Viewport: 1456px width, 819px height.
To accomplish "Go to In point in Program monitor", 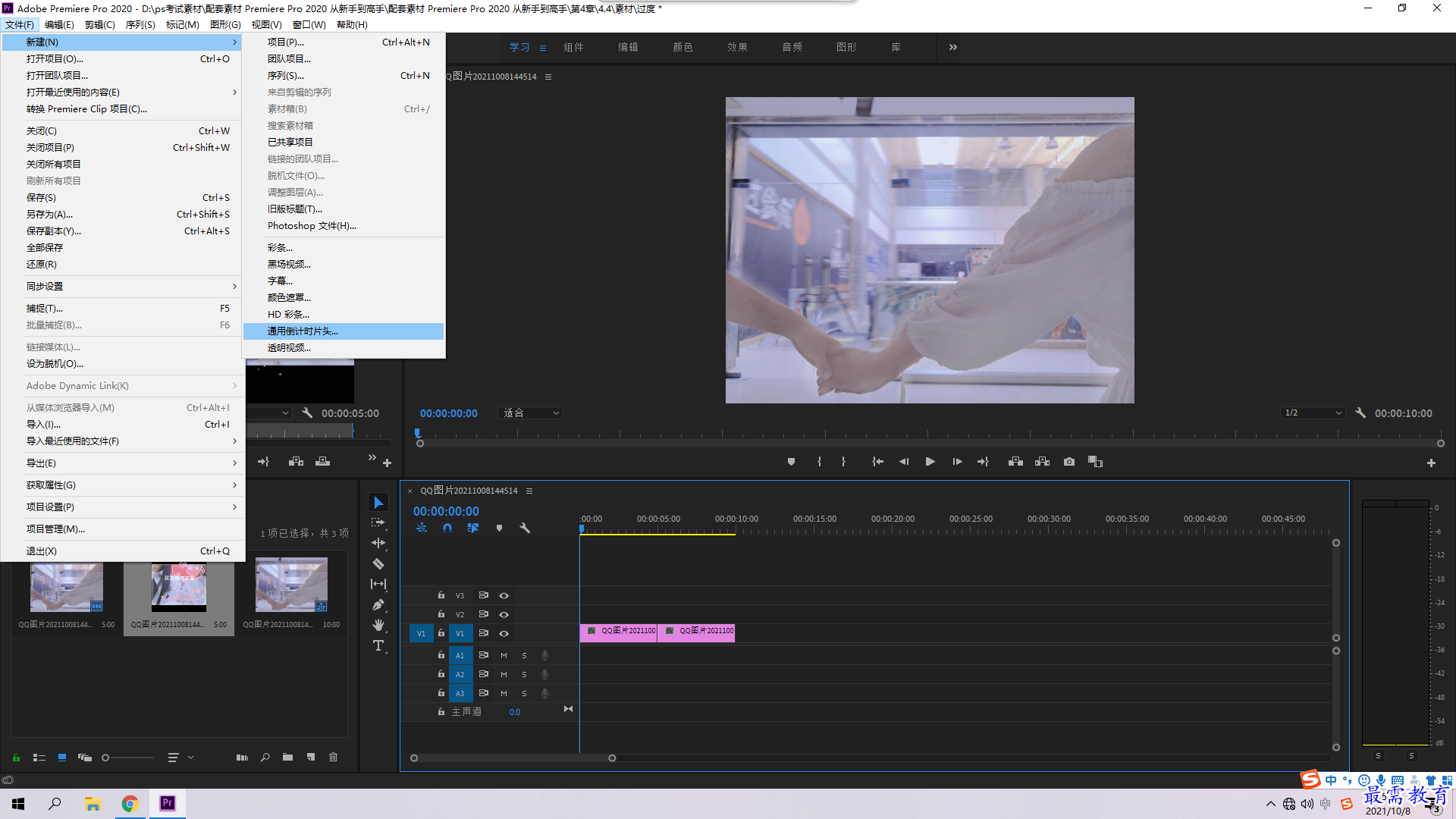I will coord(877,462).
